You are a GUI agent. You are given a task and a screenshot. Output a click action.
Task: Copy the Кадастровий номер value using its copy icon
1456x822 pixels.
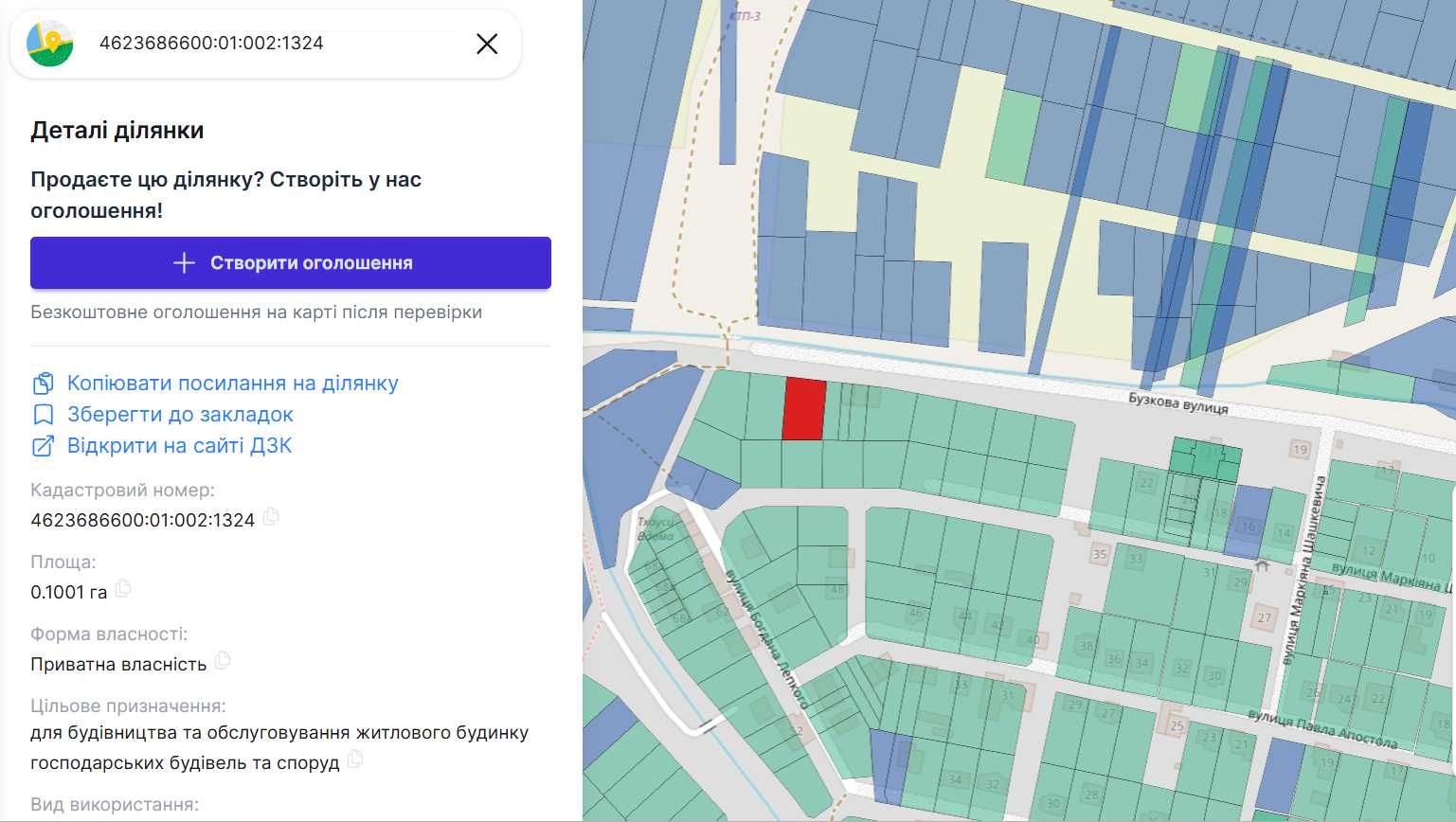[x=271, y=517]
